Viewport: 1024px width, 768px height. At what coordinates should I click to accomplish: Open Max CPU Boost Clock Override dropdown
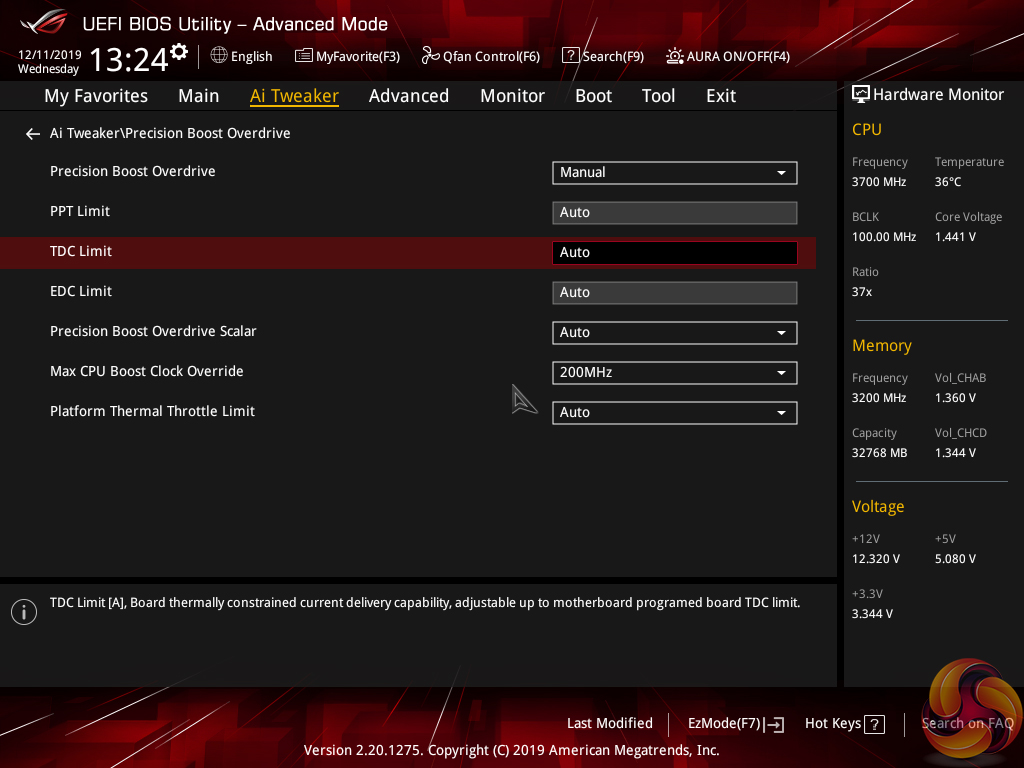point(674,373)
